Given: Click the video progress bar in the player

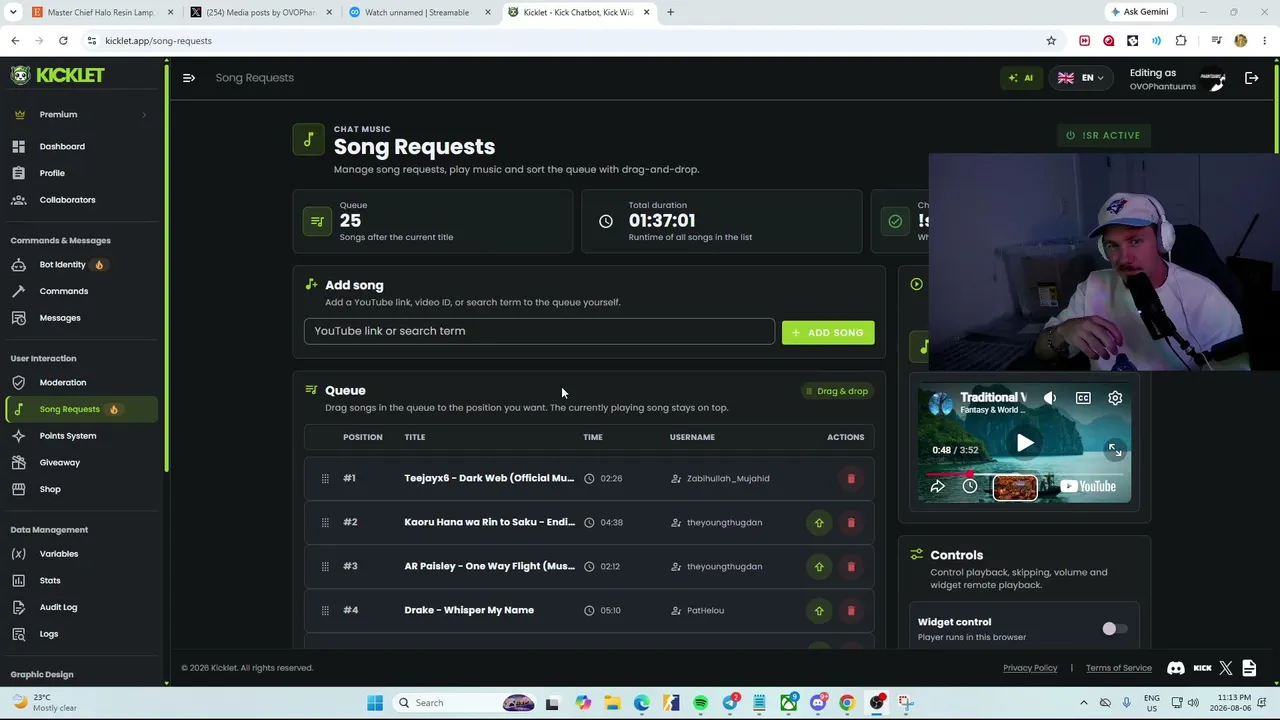Looking at the screenshot, I should point(1025,472).
